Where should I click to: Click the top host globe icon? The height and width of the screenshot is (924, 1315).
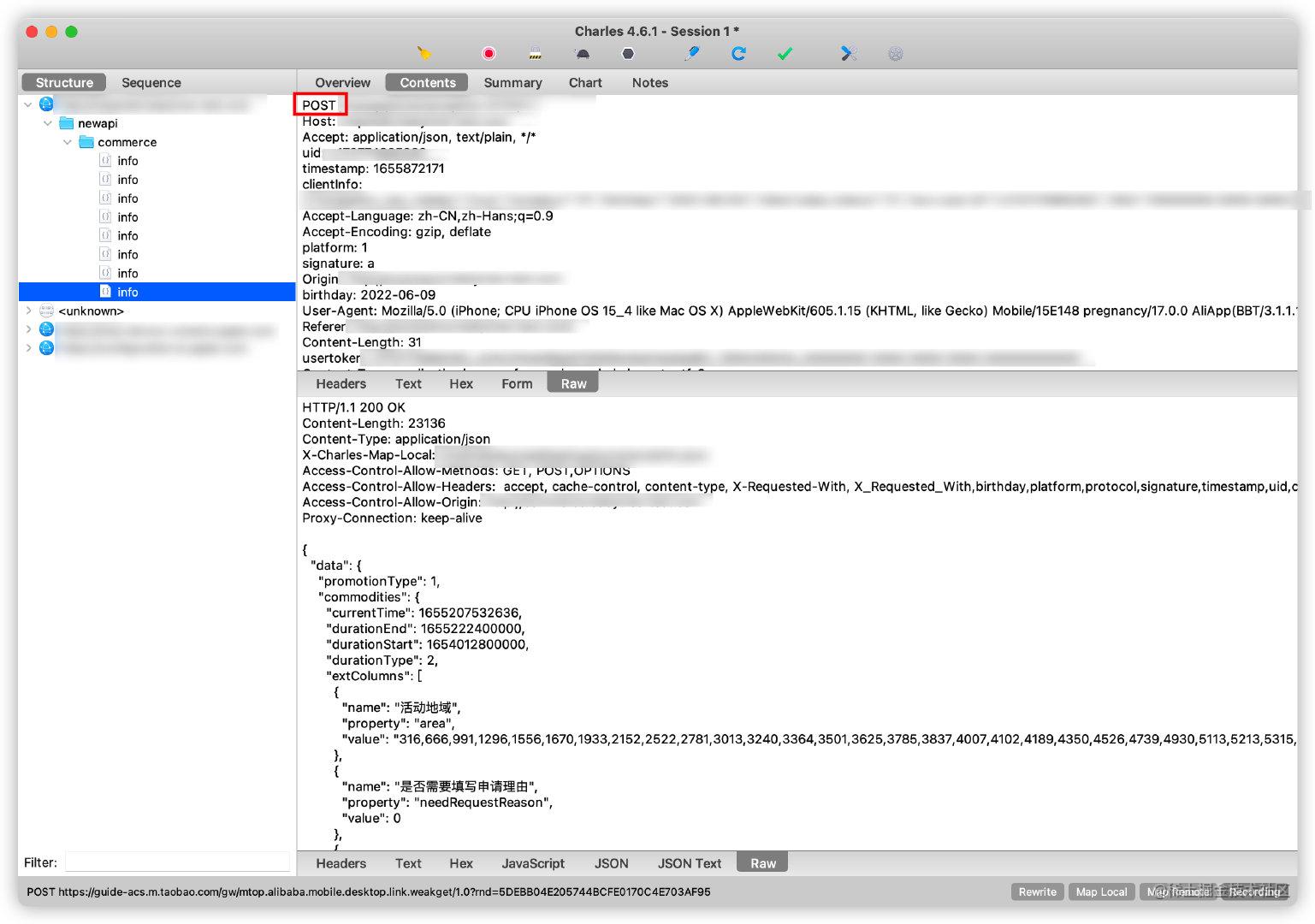[x=46, y=104]
